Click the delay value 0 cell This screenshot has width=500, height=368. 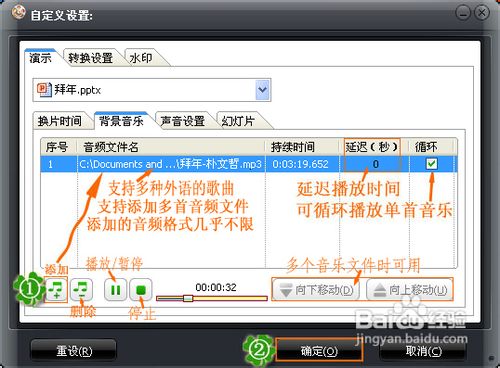[375, 164]
